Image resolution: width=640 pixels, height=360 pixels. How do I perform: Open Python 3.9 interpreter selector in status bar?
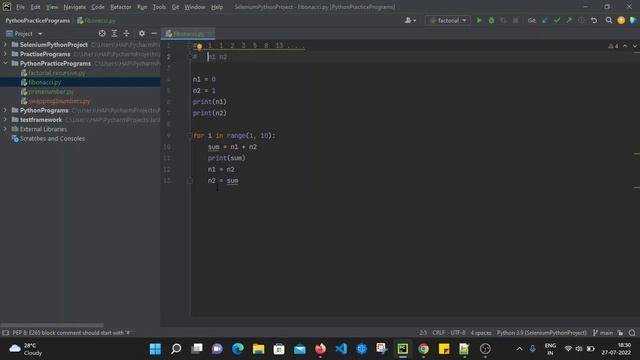coord(541,333)
